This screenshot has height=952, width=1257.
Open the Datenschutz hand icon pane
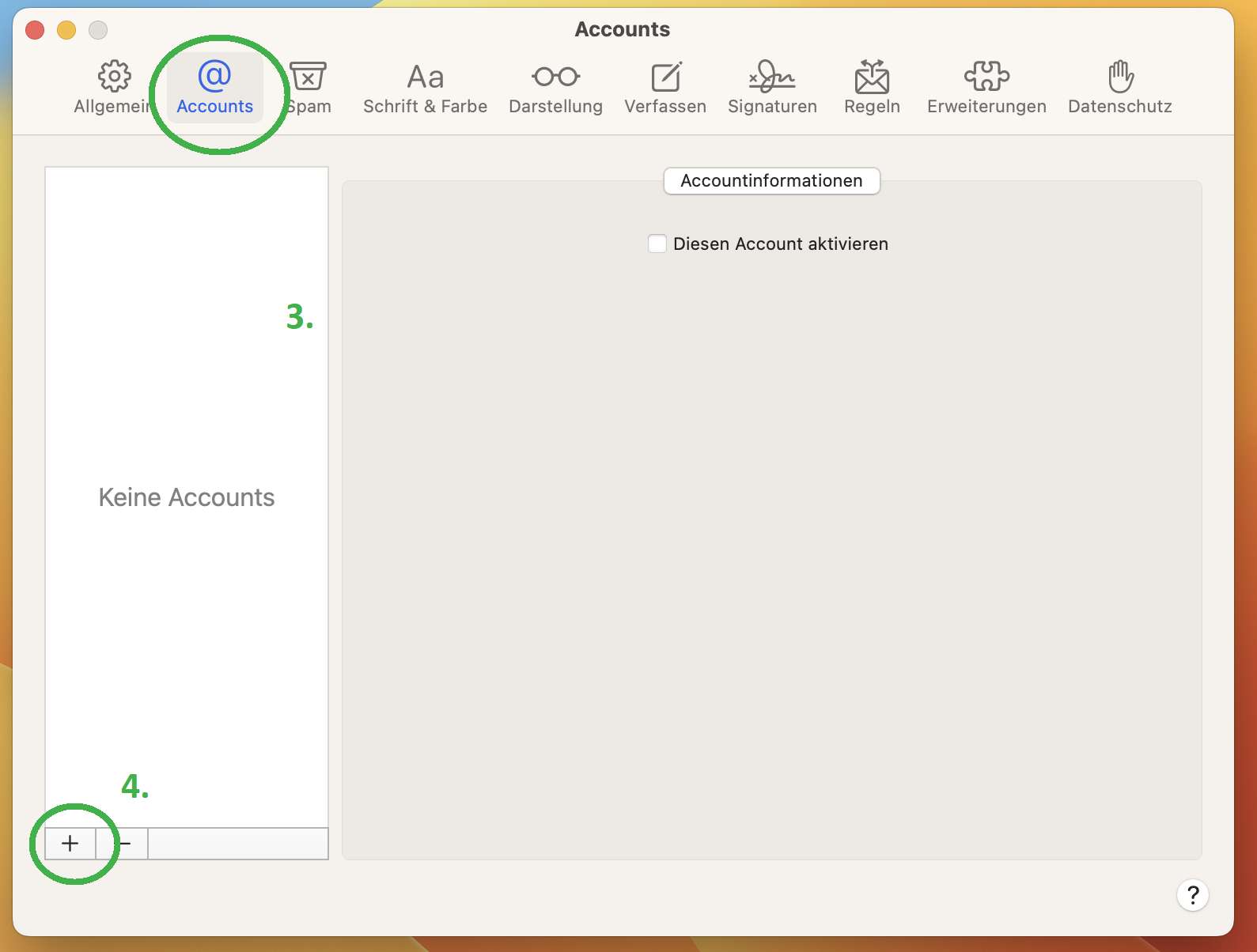tap(1119, 87)
